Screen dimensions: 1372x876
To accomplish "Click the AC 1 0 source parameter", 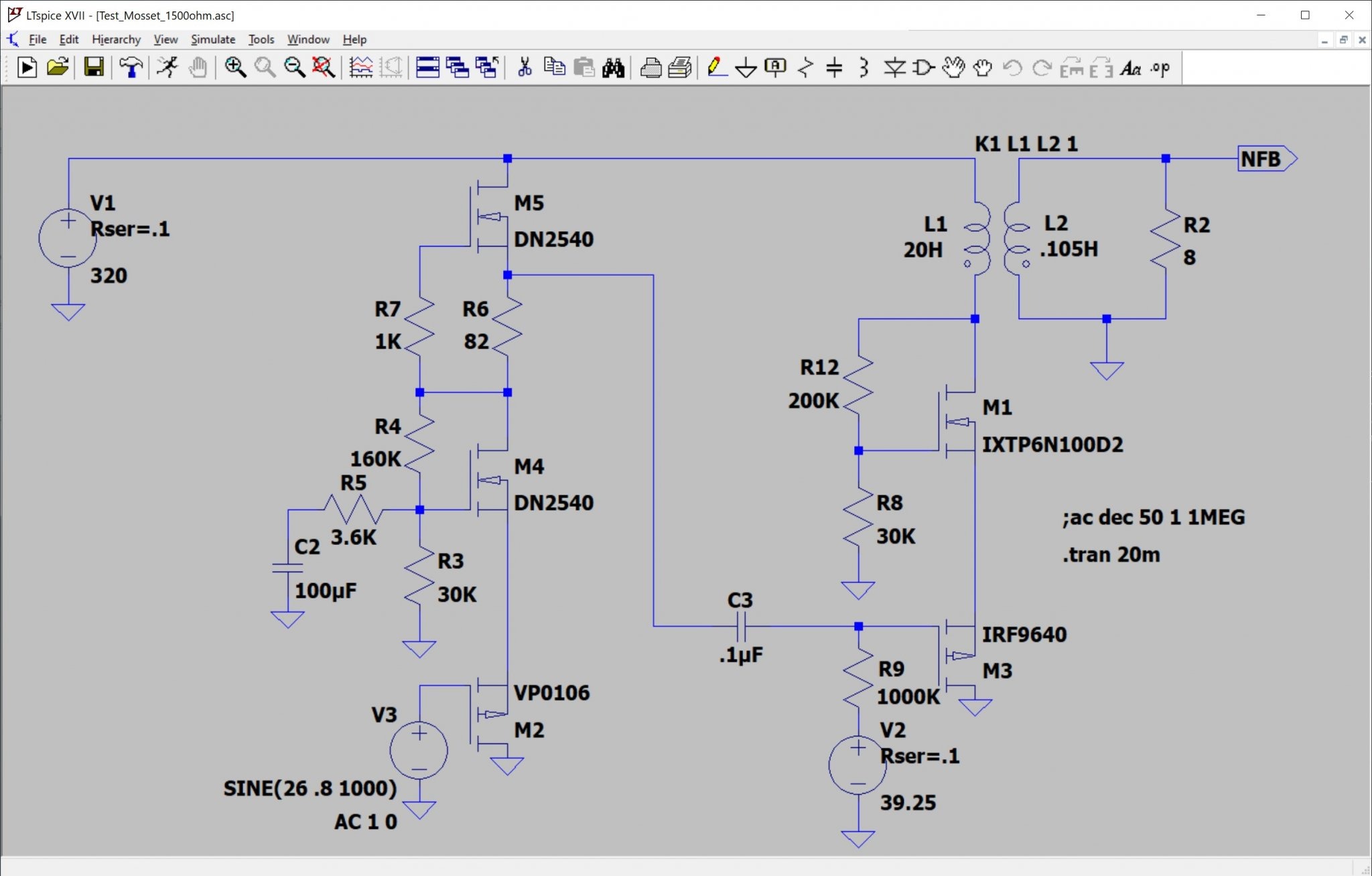I will [x=366, y=822].
